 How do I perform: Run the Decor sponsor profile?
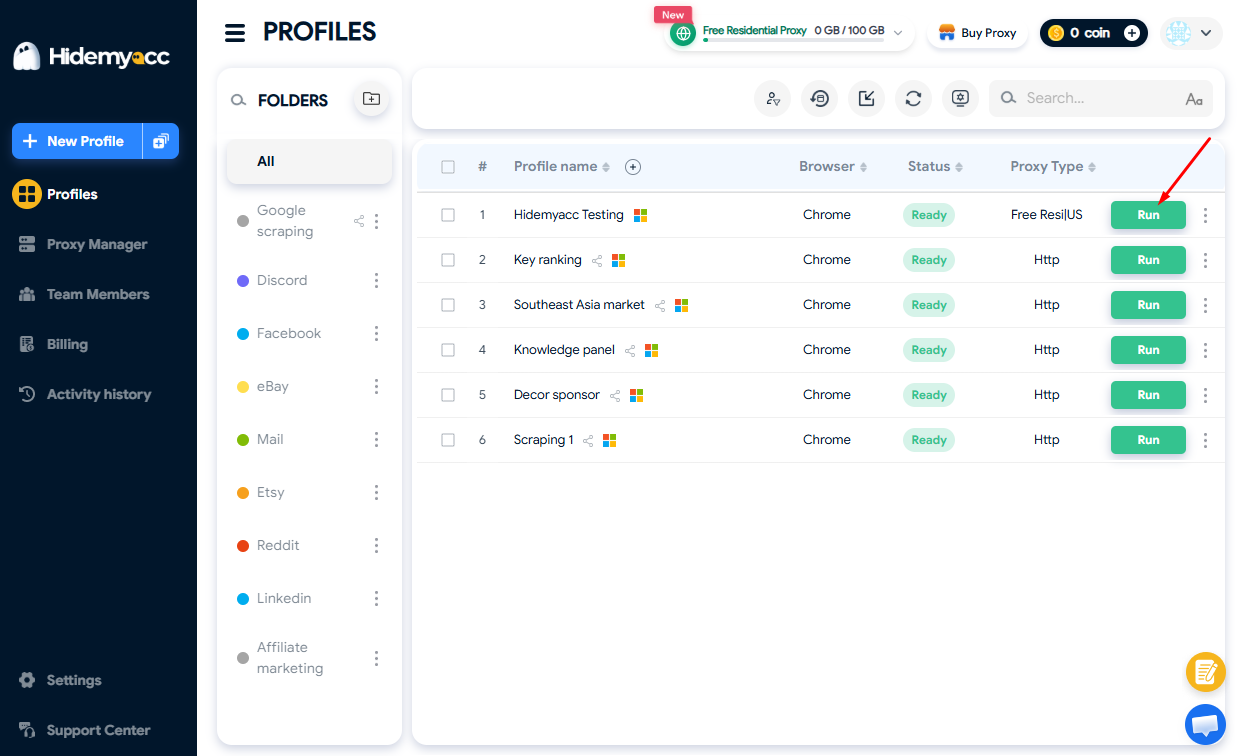1148,395
